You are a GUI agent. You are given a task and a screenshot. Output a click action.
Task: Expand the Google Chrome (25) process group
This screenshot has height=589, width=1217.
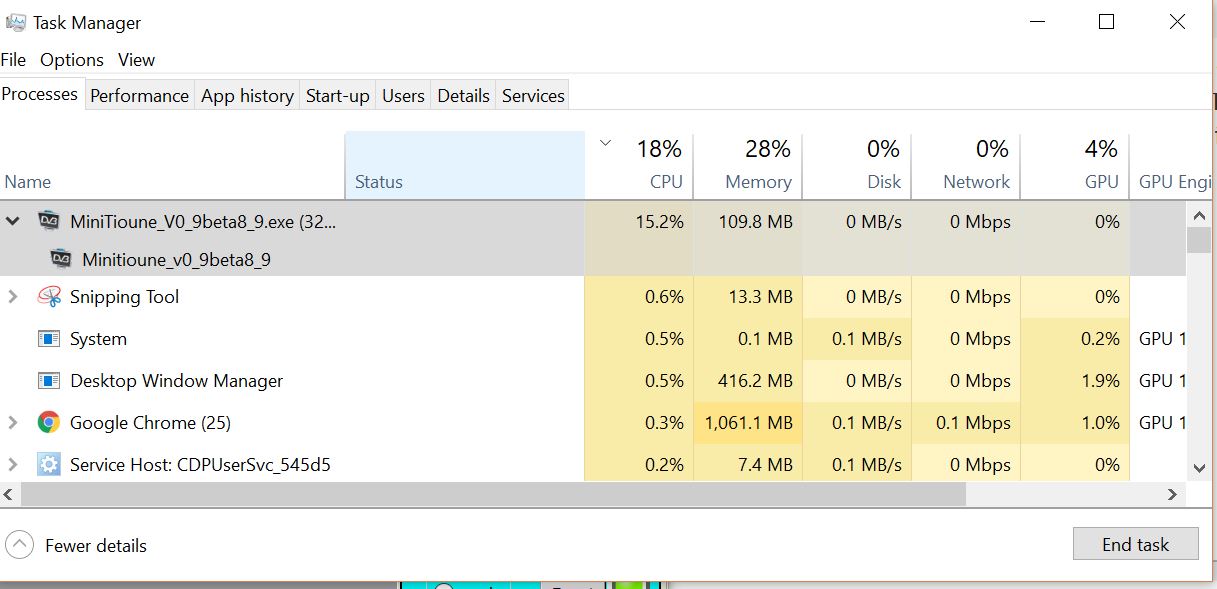[13, 422]
